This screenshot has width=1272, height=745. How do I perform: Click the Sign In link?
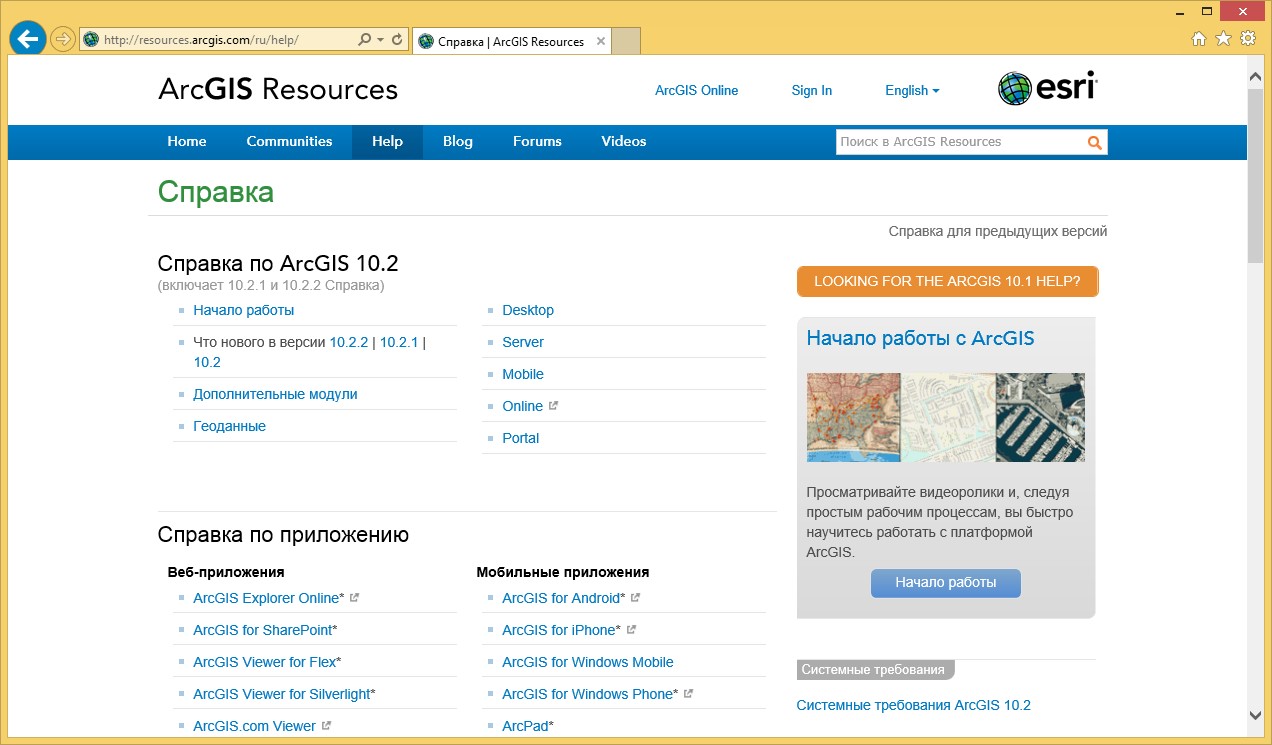point(811,90)
